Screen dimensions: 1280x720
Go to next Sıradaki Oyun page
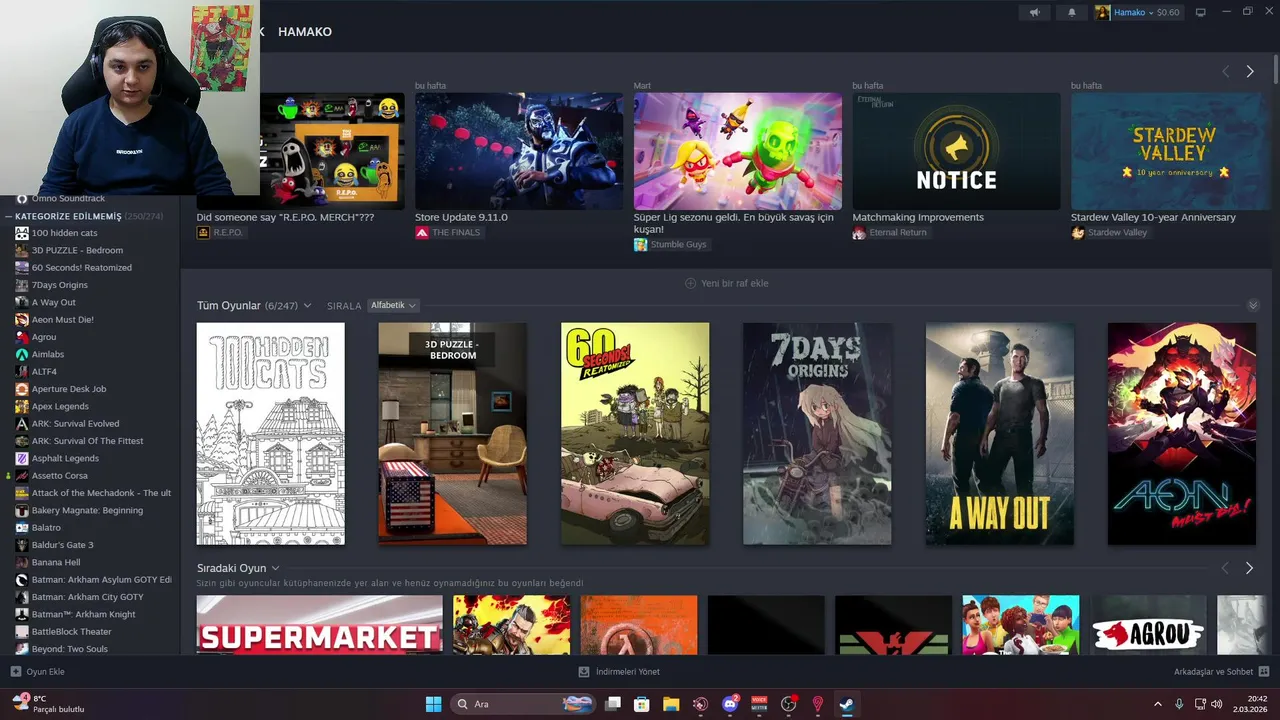(1250, 568)
